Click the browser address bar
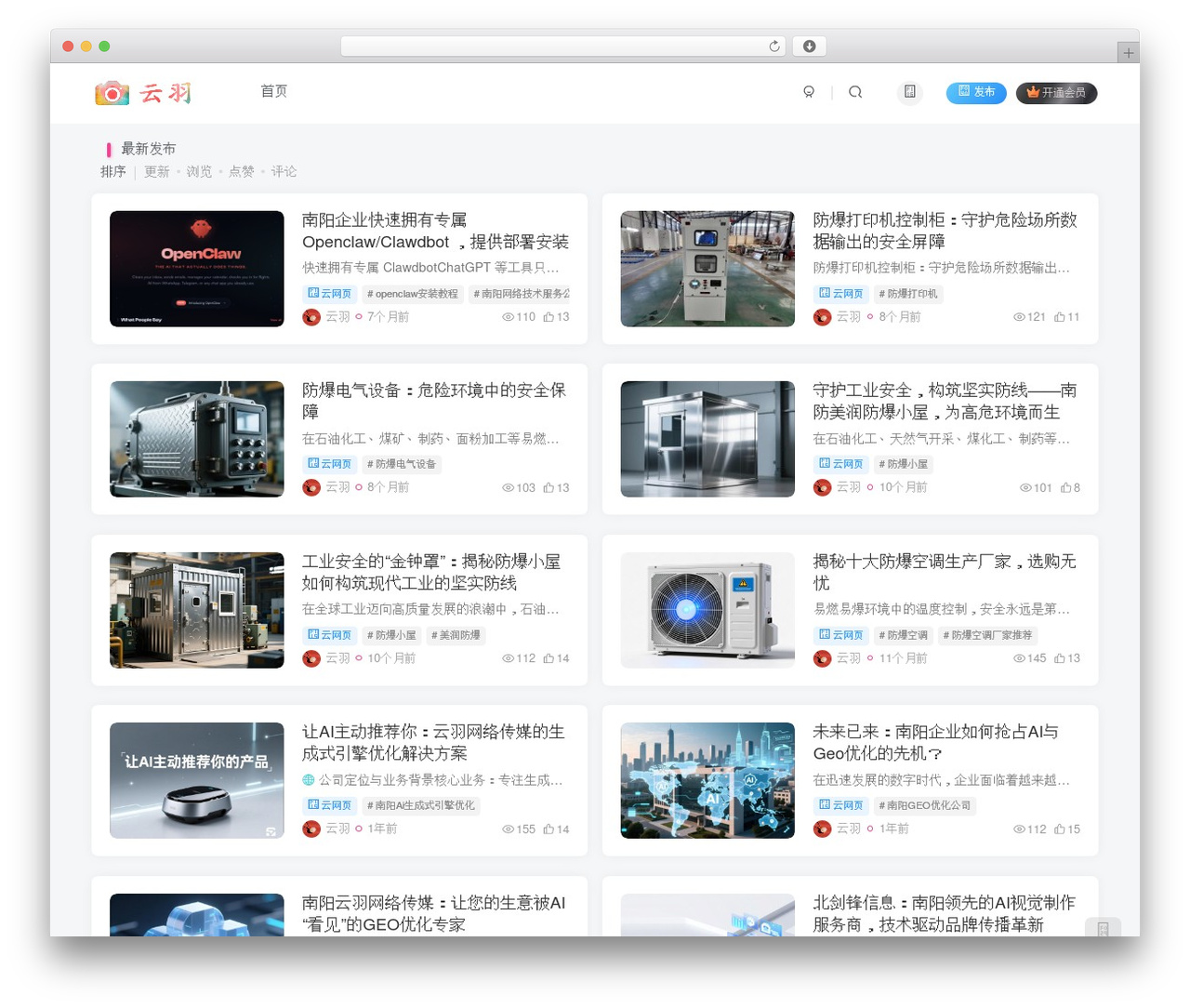The height and width of the screenshot is (1008, 1190). pyautogui.click(x=563, y=46)
